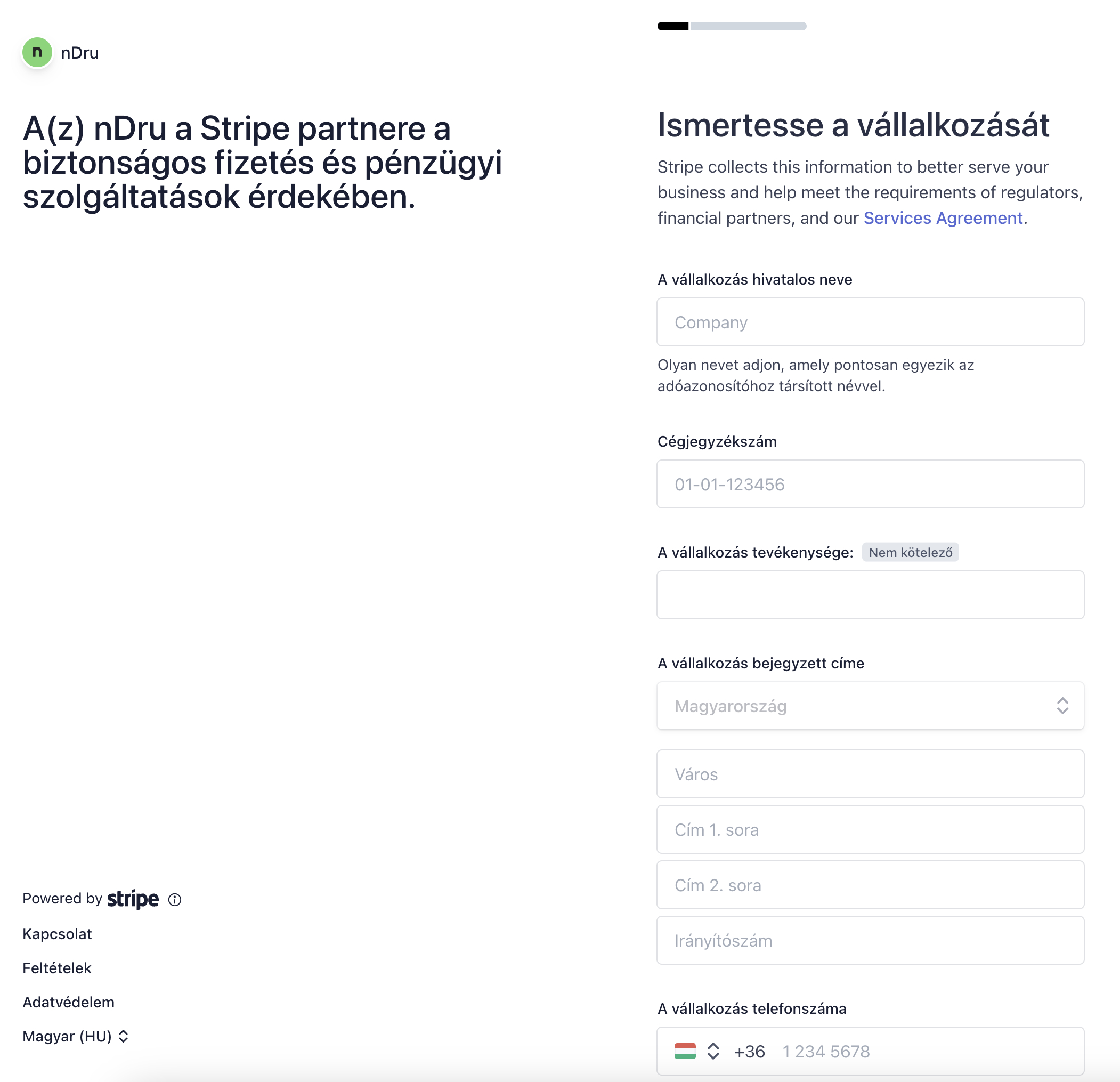Focus the Cím 2. sora field
Viewport: 1120px width, 1082px height.
tap(870, 885)
